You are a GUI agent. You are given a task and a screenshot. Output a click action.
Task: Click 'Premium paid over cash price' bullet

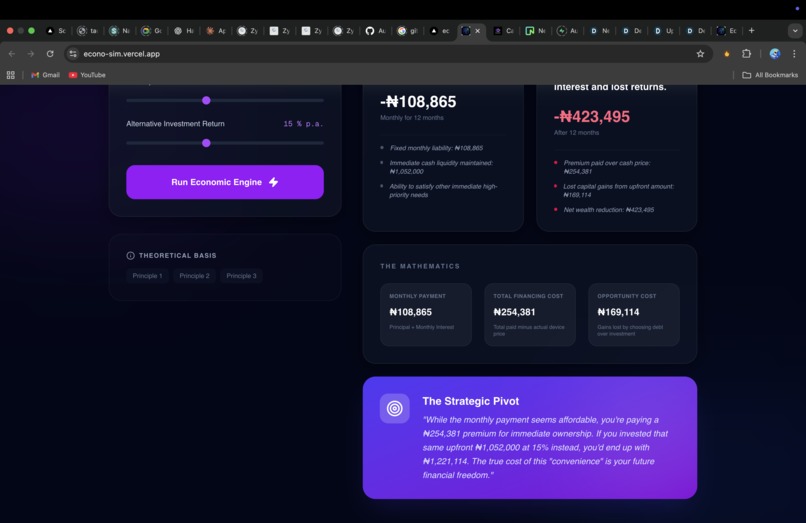click(607, 167)
